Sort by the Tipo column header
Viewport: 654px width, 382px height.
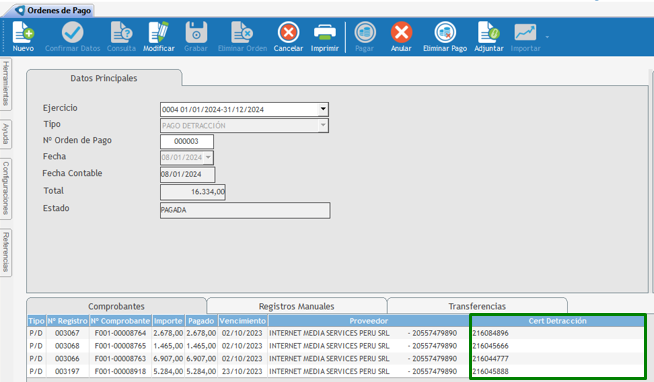click(x=36, y=321)
